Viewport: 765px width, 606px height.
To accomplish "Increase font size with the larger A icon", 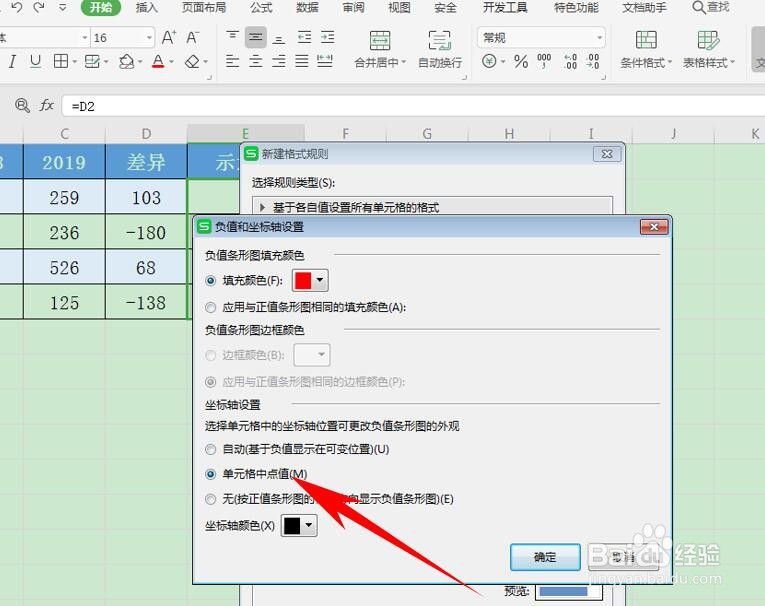I will (169, 38).
